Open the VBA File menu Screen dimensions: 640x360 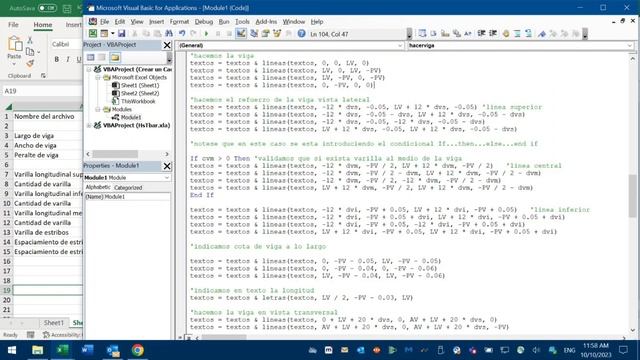(104, 22)
